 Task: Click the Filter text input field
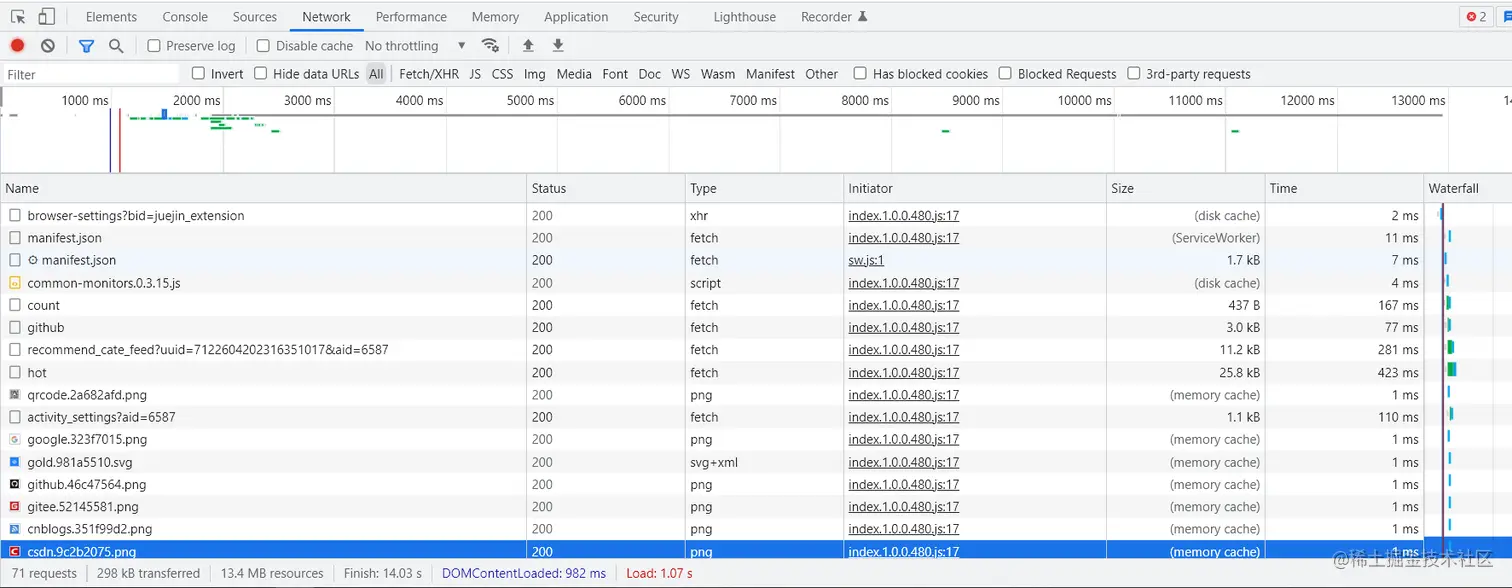coord(90,74)
